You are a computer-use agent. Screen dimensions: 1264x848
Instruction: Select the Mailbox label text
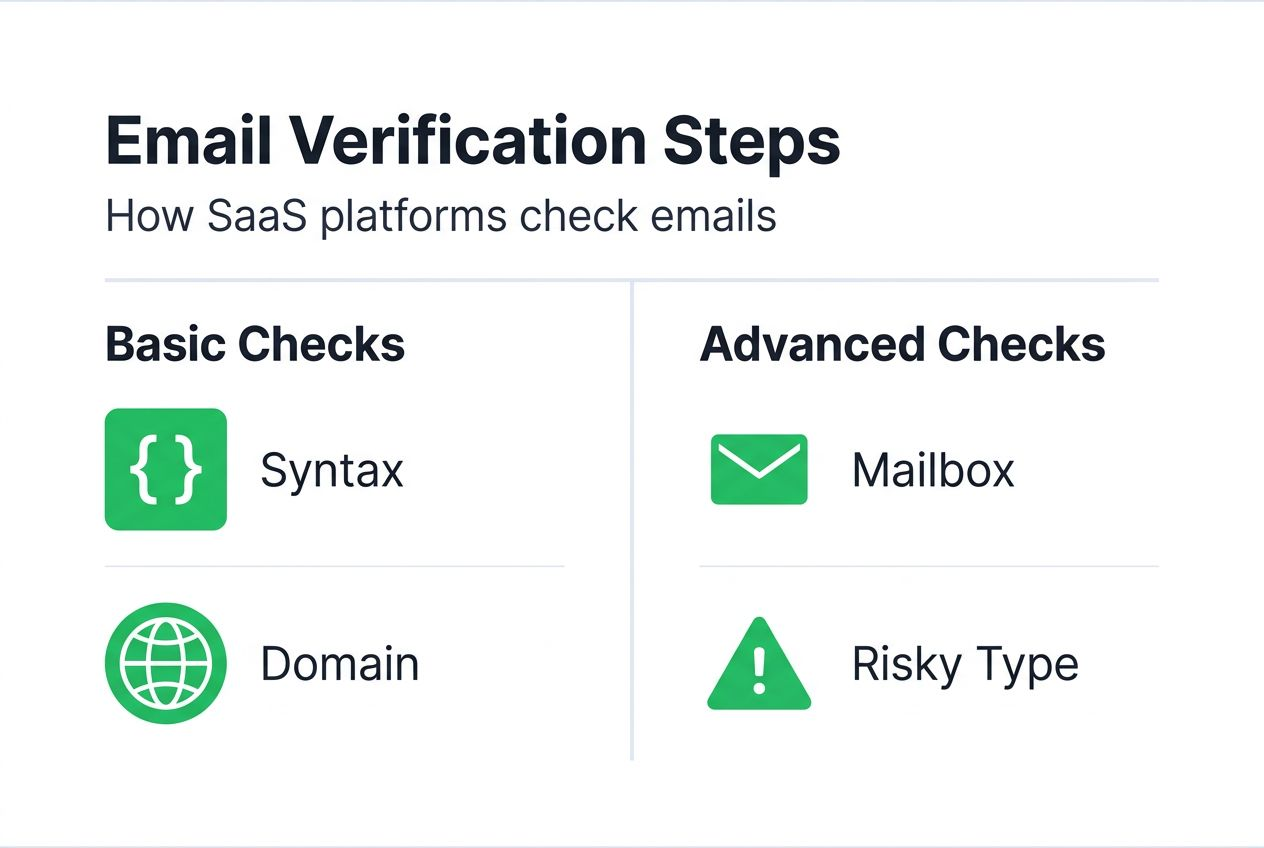(933, 470)
